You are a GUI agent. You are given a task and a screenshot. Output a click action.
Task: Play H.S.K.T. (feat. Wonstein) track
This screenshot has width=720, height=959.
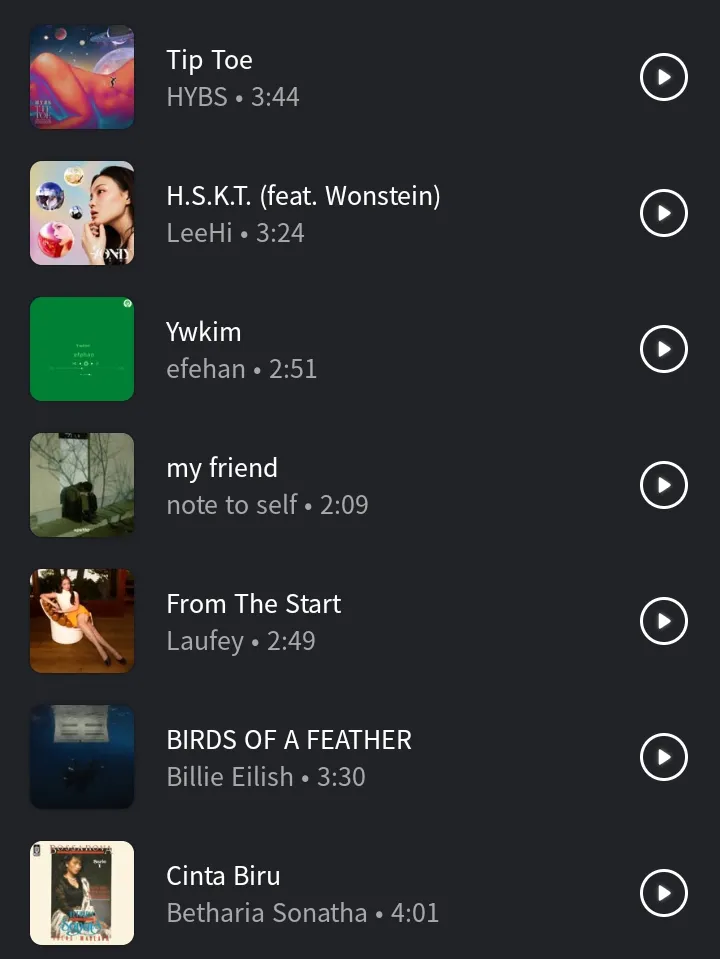point(663,213)
